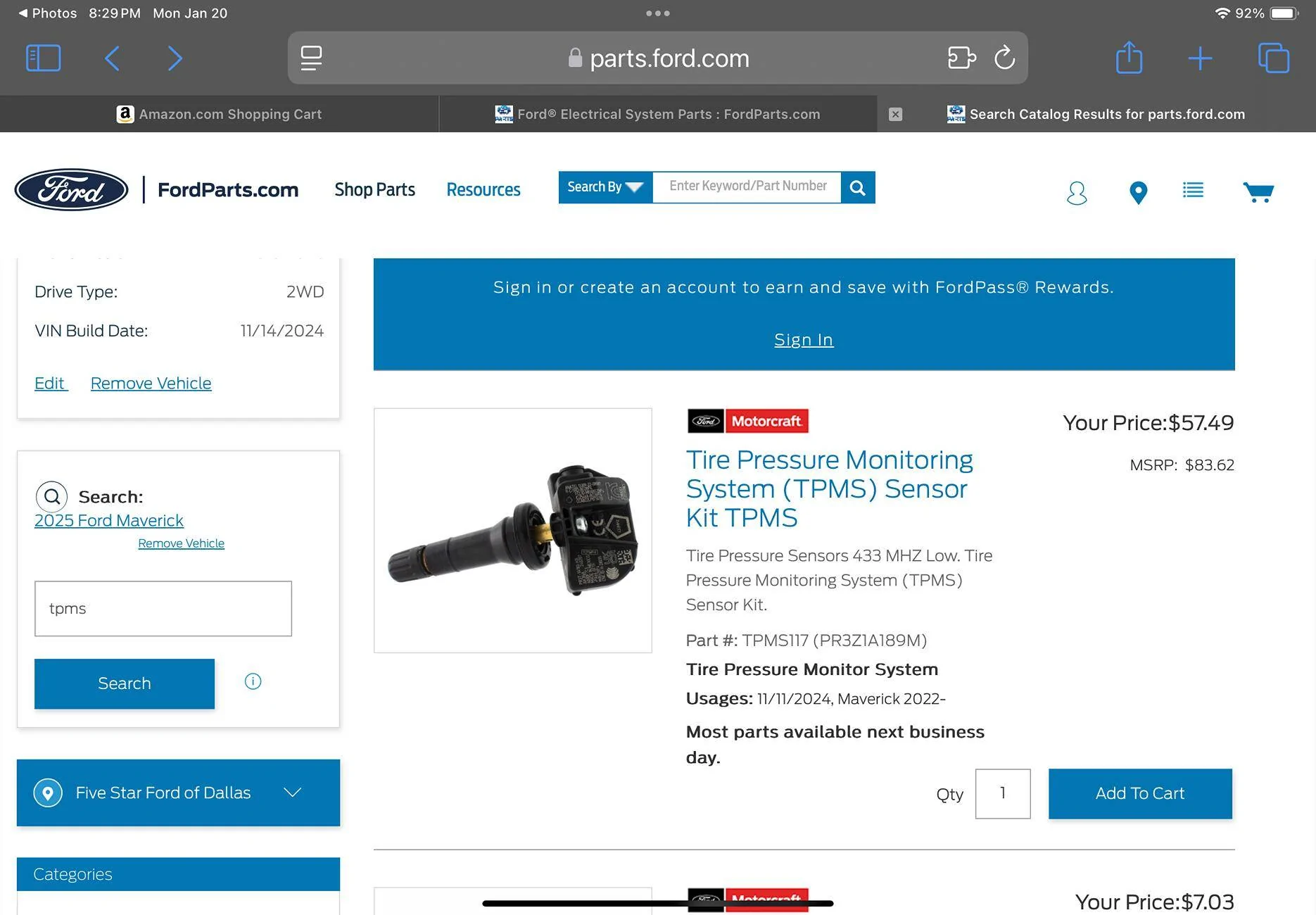Open the TPMS sensor product image
The image size is (1316, 915).
(x=513, y=530)
